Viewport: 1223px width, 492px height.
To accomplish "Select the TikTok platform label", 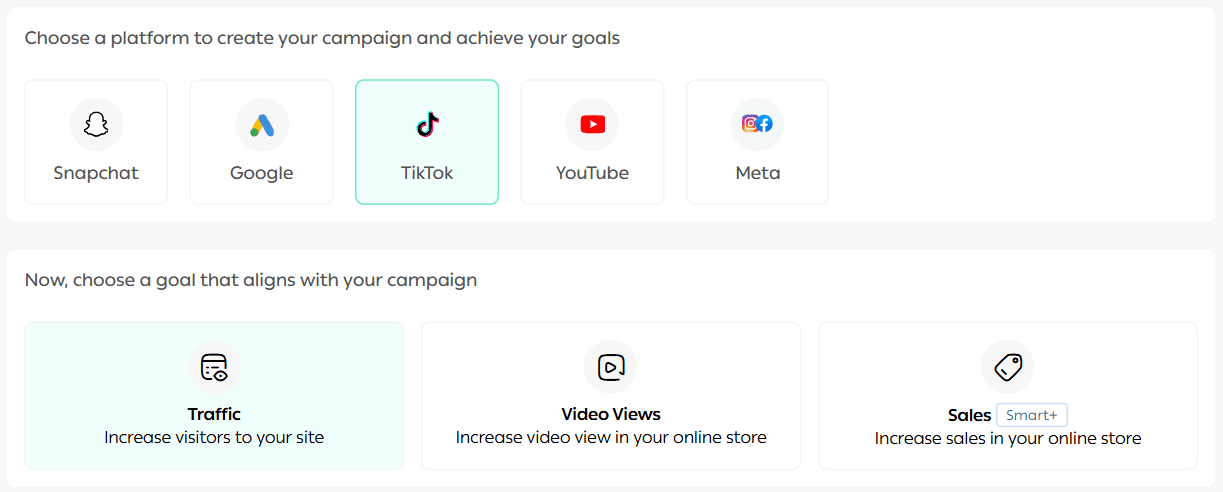I will [427, 173].
